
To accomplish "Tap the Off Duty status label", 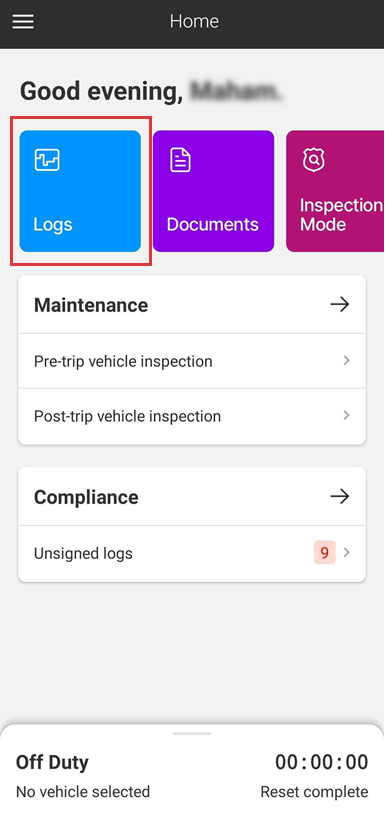I will [x=53, y=762].
